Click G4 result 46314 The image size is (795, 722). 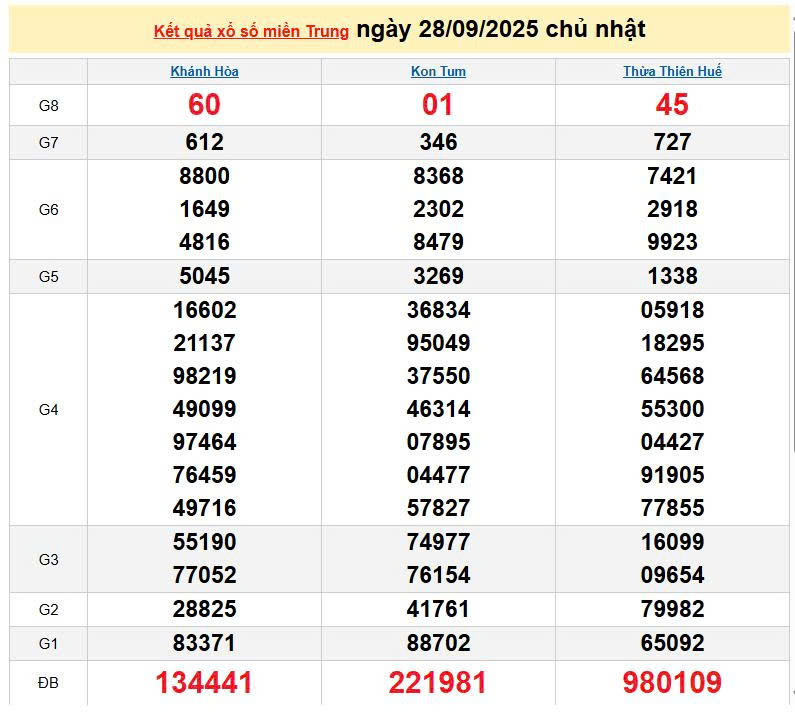[438, 409]
